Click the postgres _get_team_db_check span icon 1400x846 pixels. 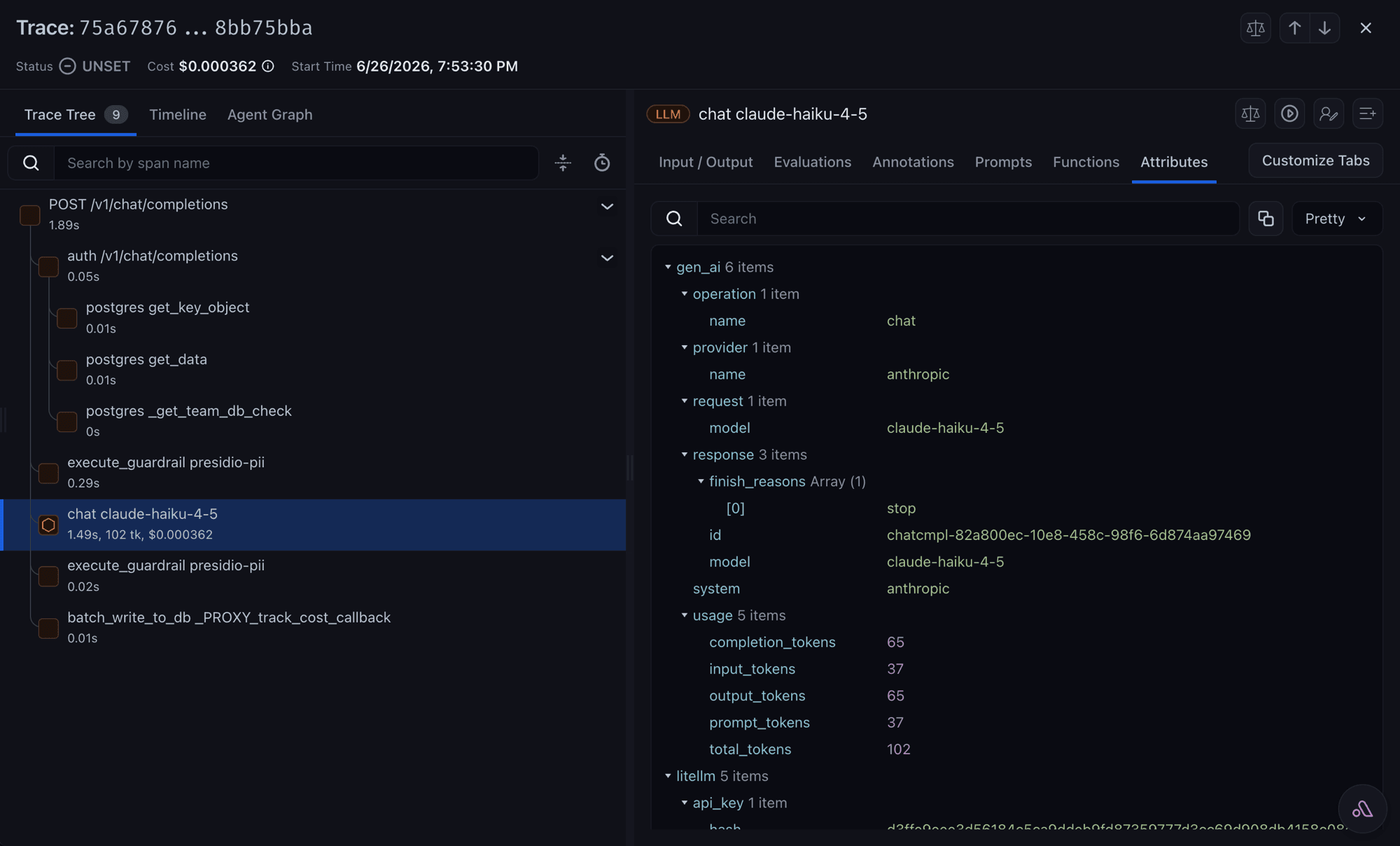tap(66, 421)
